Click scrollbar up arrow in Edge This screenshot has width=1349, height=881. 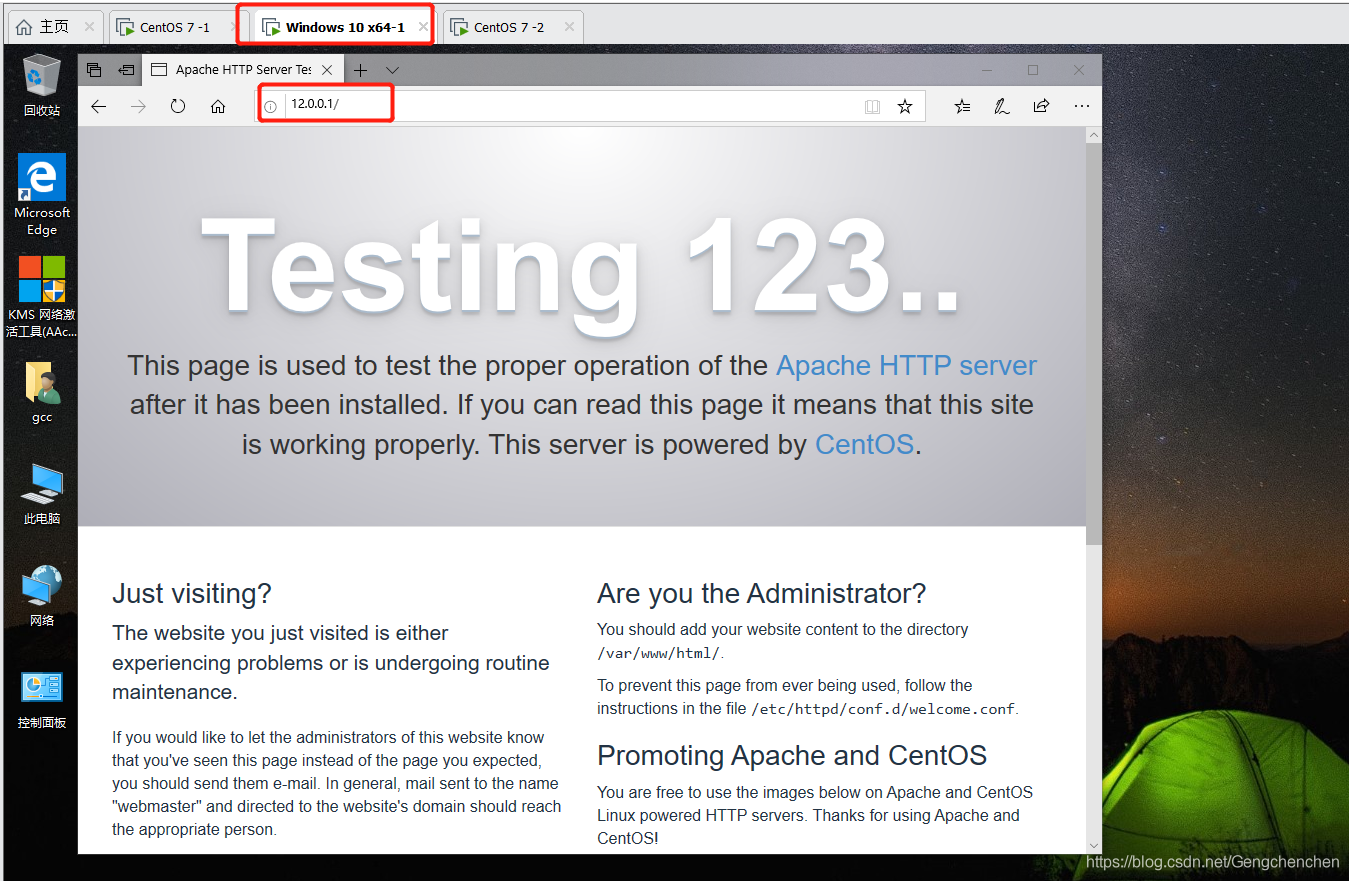[x=1094, y=135]
